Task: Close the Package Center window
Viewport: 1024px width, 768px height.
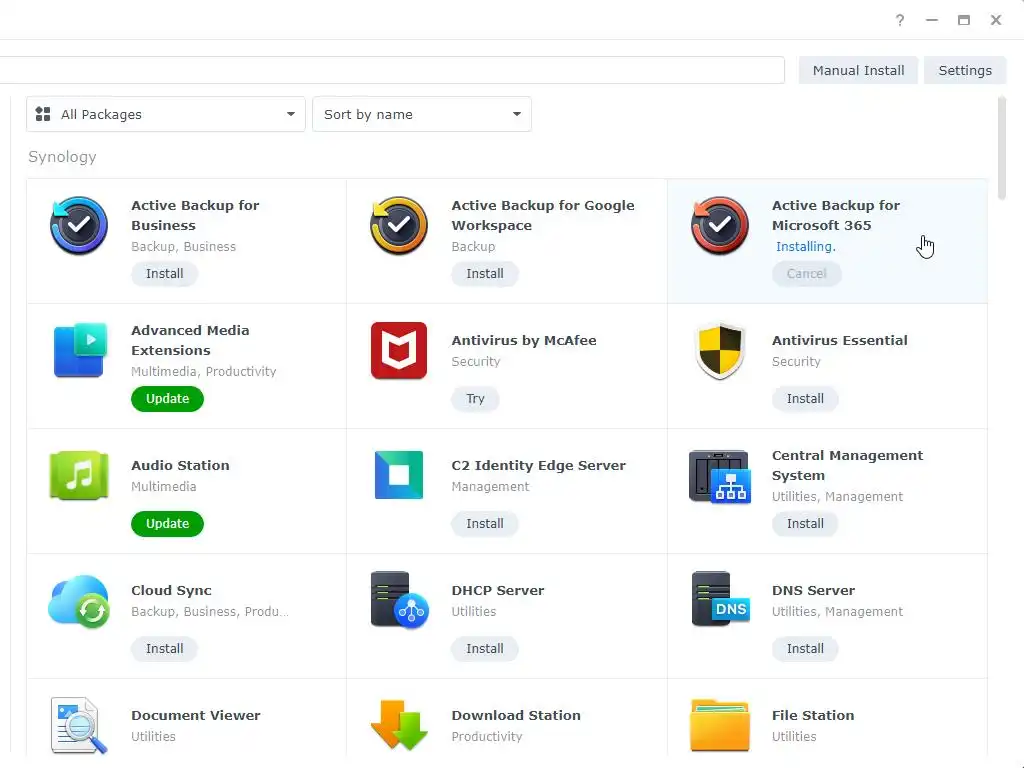Action: click(x=996, y=20)
